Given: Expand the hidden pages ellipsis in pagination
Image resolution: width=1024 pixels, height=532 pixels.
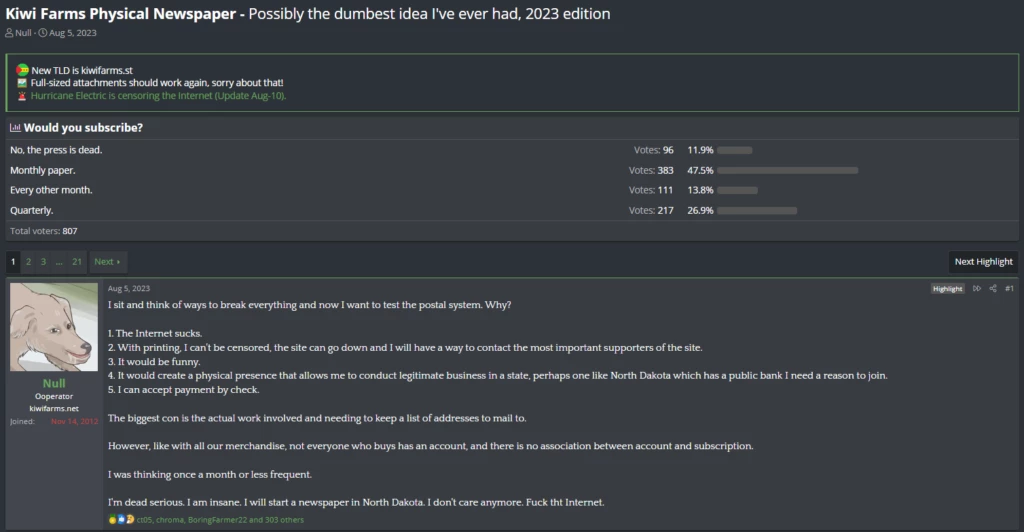Looking at the screenshot, I should pos(59,262).
